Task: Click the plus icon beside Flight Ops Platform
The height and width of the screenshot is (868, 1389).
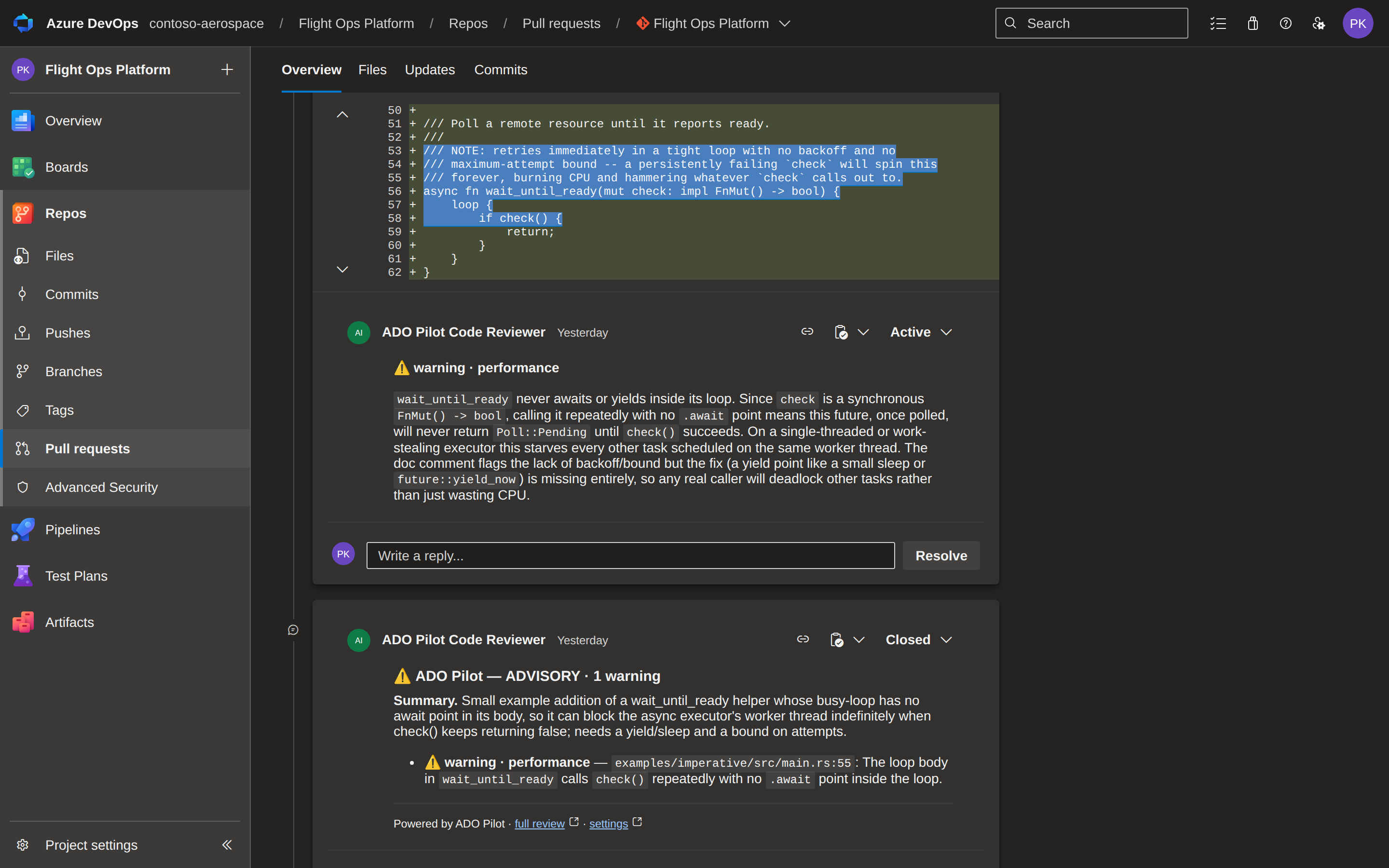Action: tap(227, 69)
